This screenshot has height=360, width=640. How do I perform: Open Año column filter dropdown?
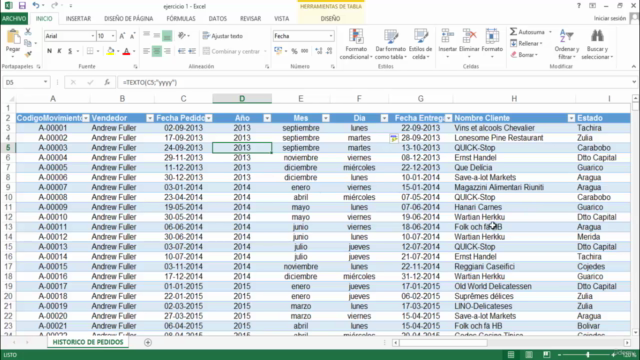pyautogui.click(x=267, y=118)
